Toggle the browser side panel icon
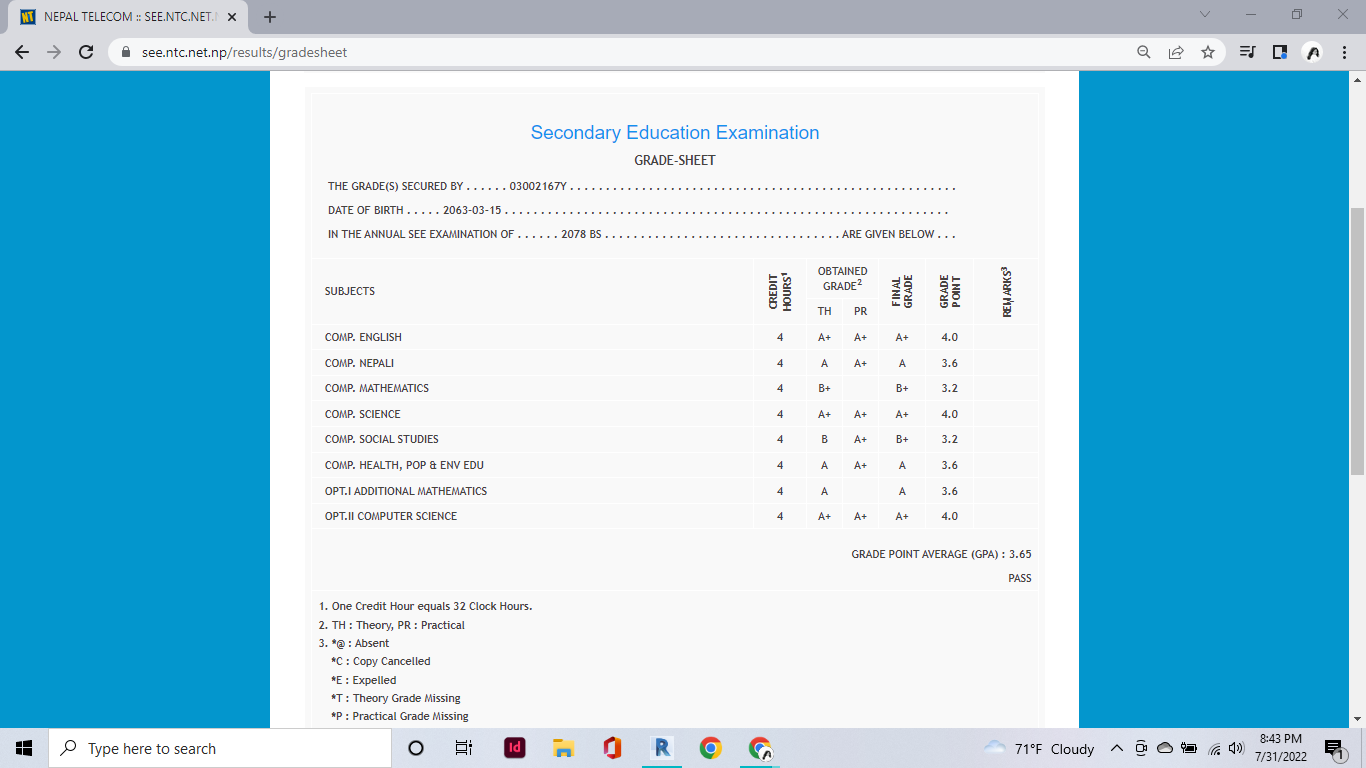This screenshot has height=768, width=1366. (x=1279, y=52)
